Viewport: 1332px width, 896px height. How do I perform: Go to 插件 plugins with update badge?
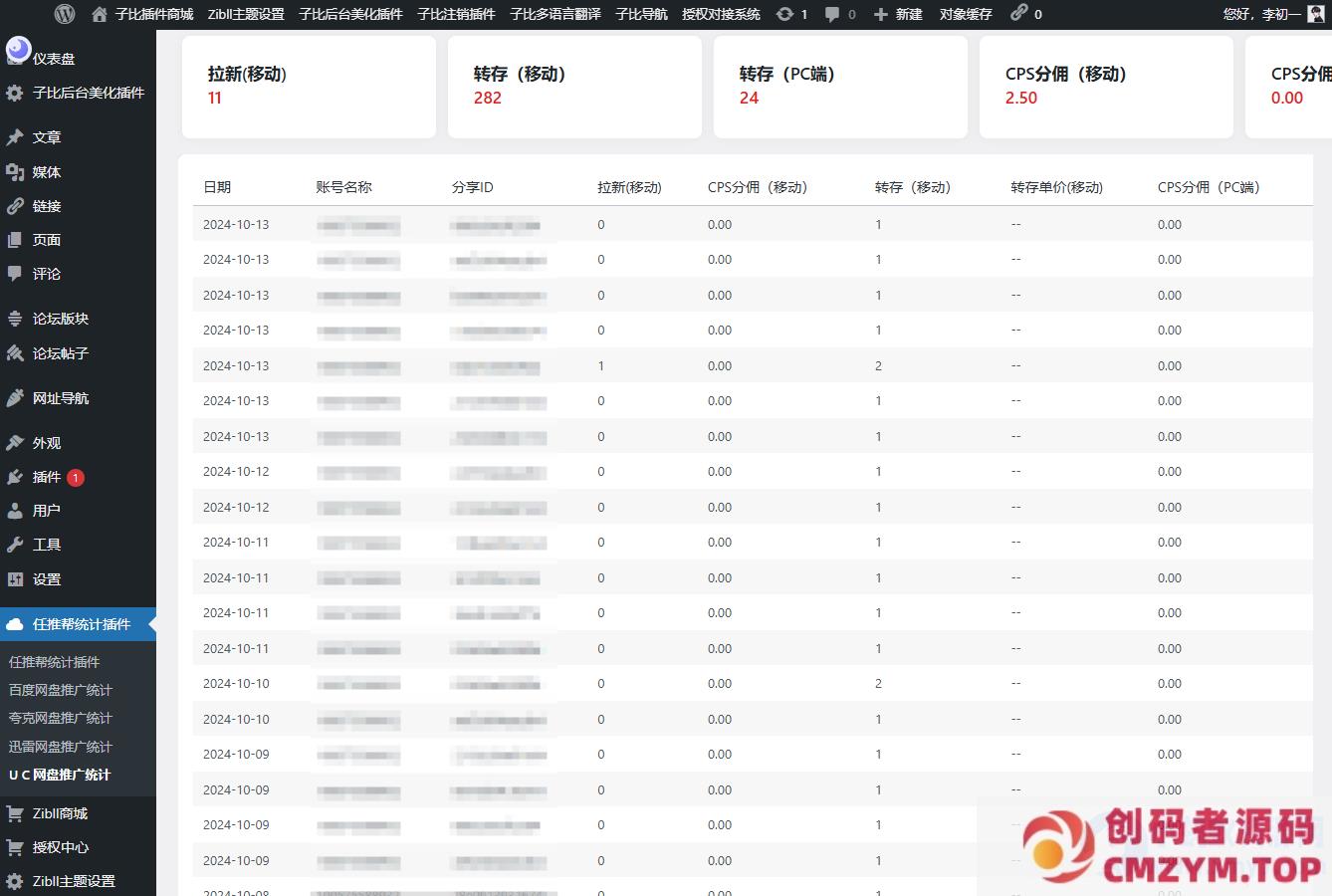pos(47,477)
